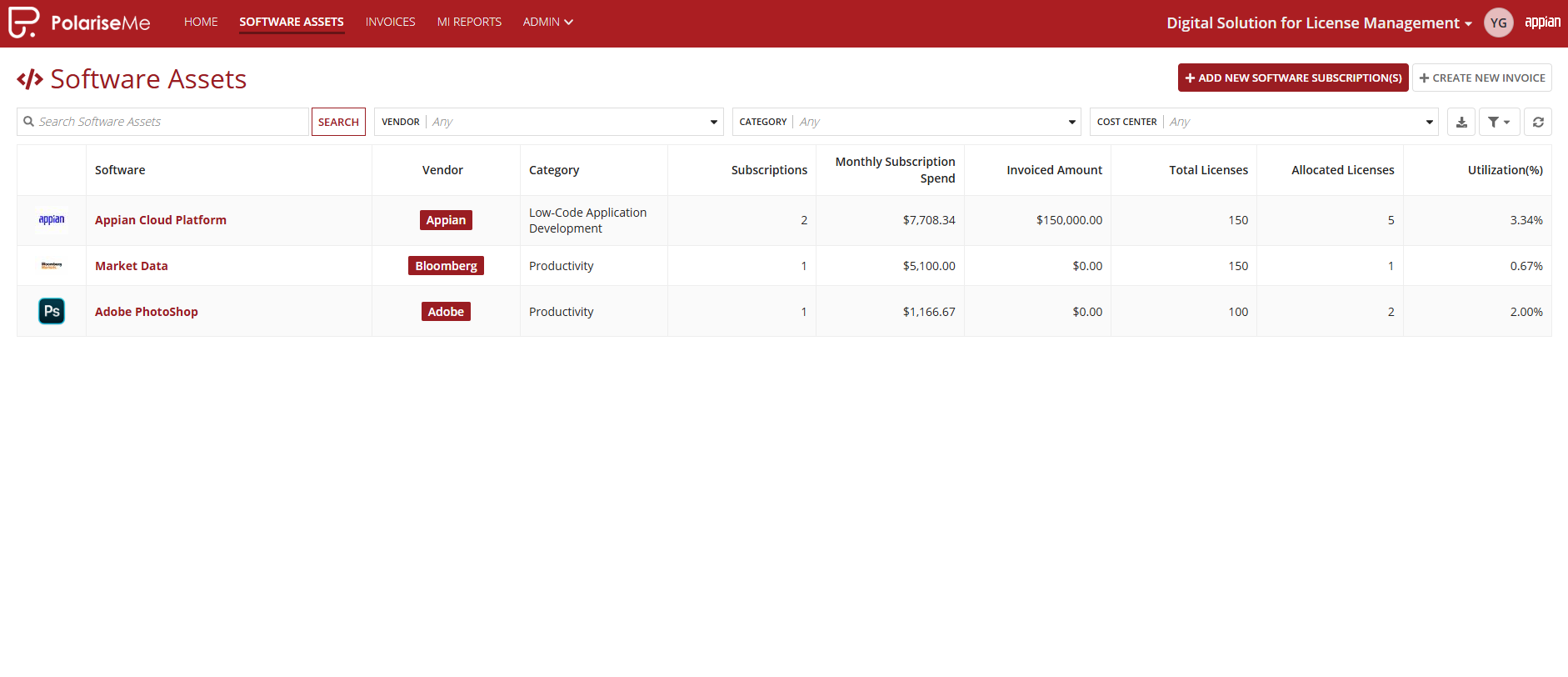Click the 3.34% utilization value
This screenshot has width=1568, height=677.
(1526, 220)
